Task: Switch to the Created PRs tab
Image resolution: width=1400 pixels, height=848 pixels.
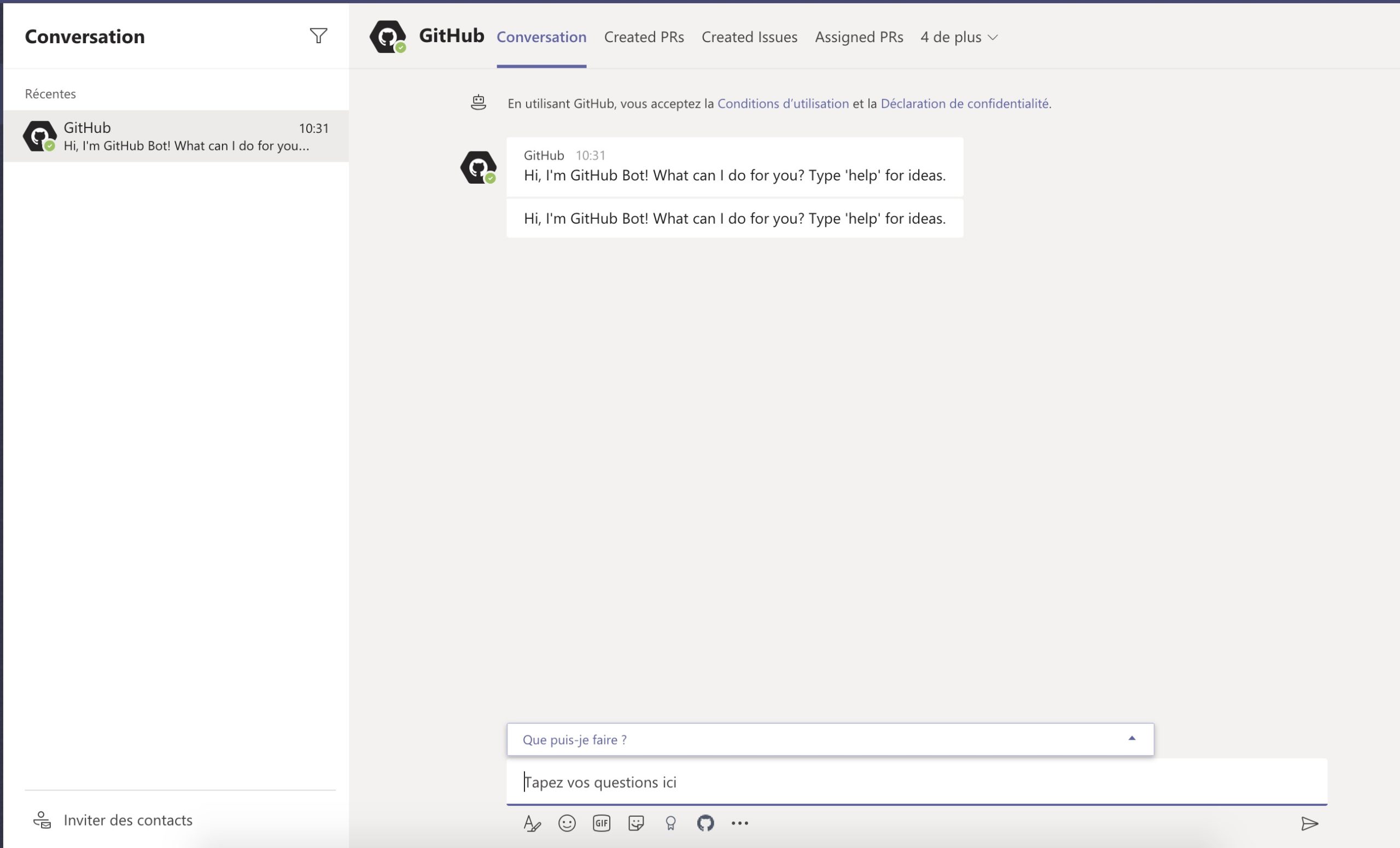Action: [644, 37]
